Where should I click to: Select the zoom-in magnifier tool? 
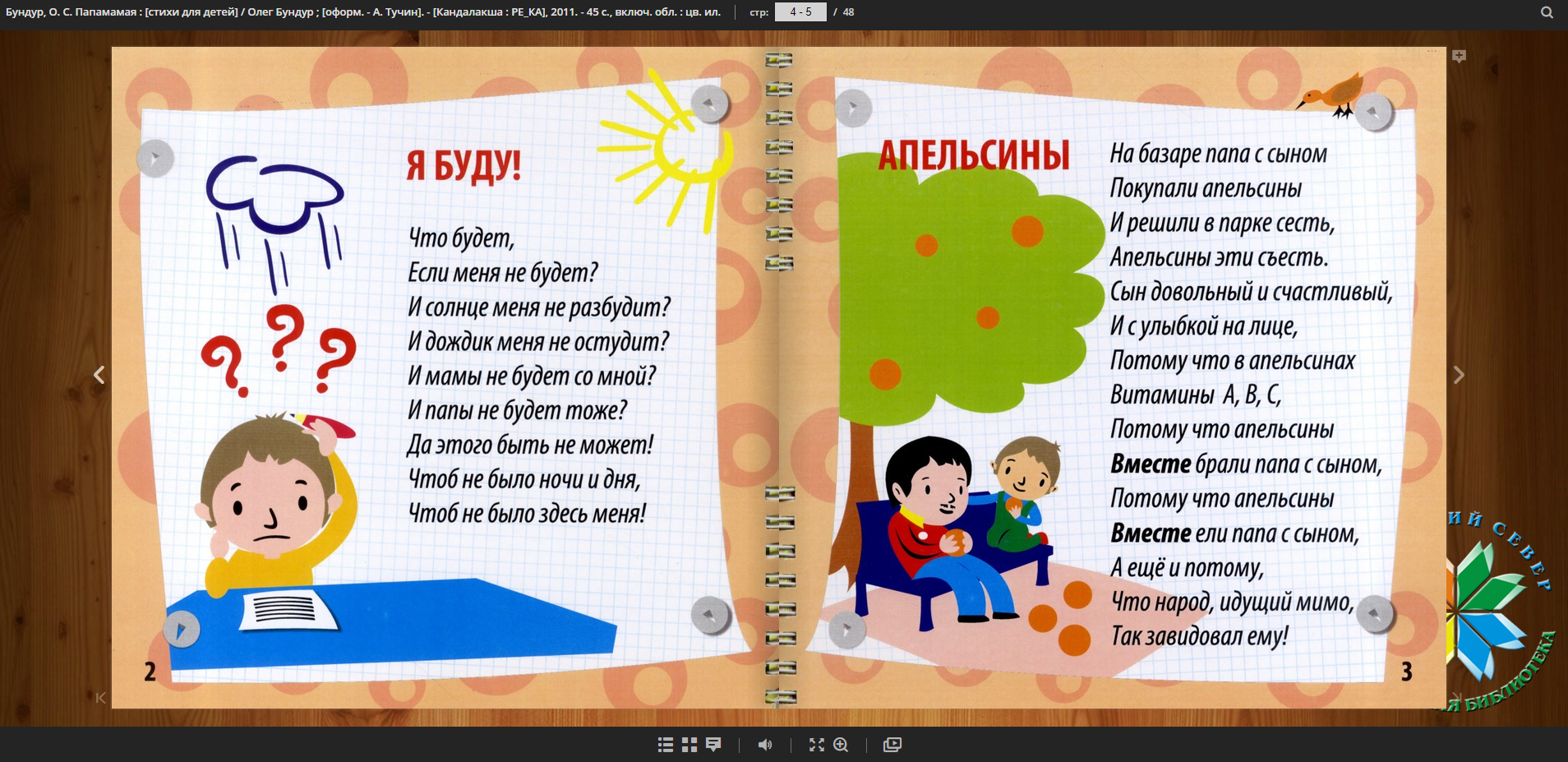(842, 744)
